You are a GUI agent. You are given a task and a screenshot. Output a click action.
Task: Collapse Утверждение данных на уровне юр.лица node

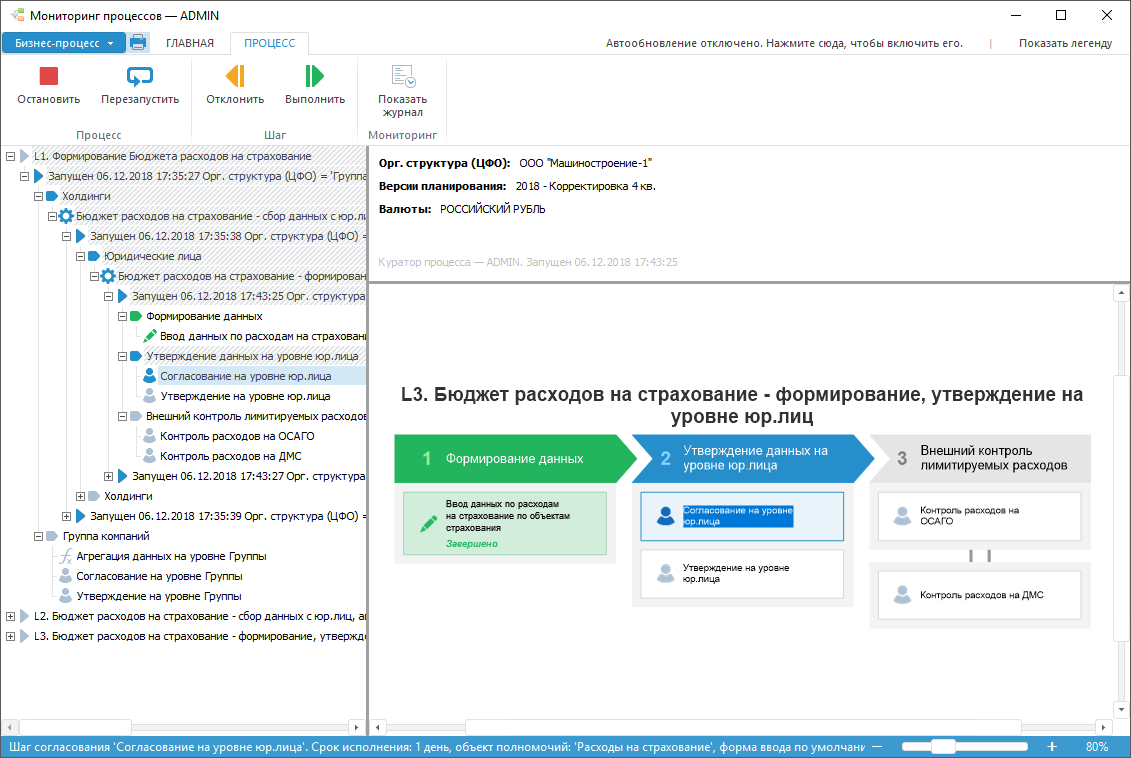click(122, 356)
